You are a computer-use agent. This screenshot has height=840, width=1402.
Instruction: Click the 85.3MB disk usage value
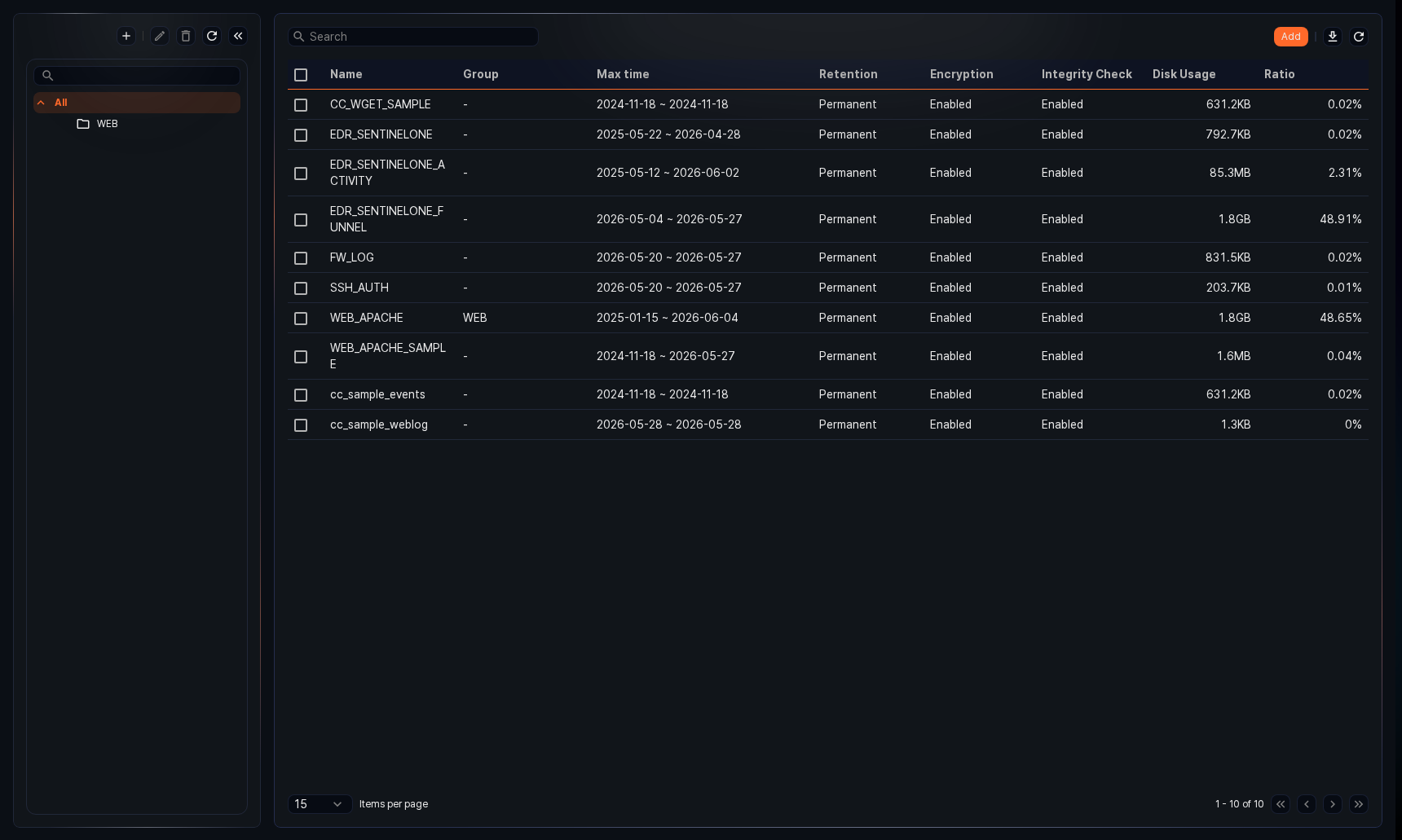[1230, 173]
